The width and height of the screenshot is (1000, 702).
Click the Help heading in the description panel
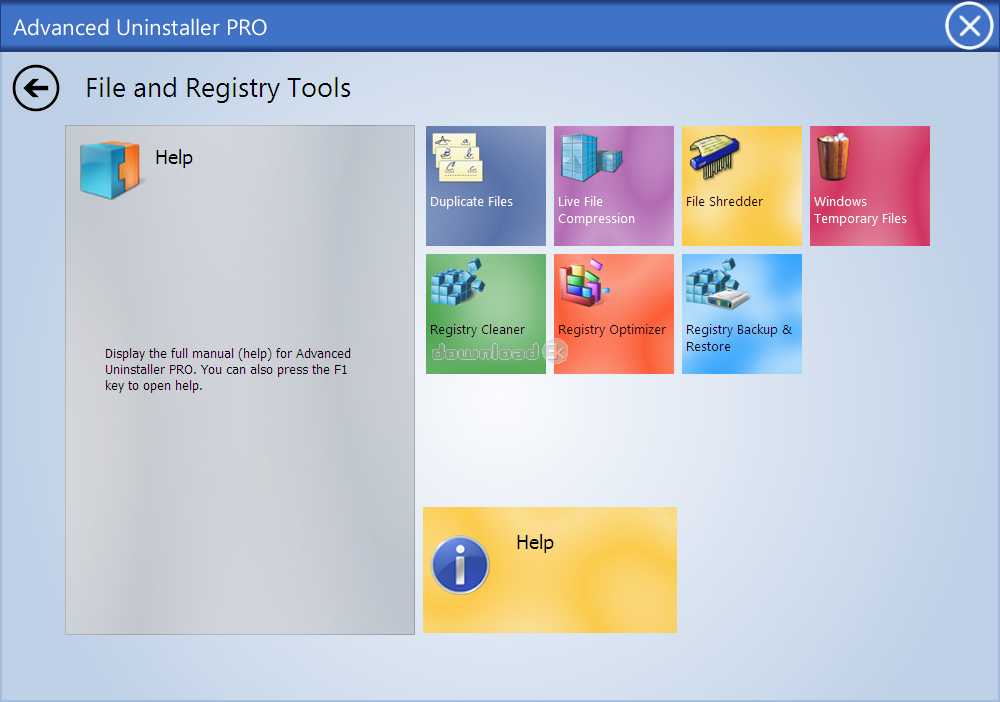173,157
